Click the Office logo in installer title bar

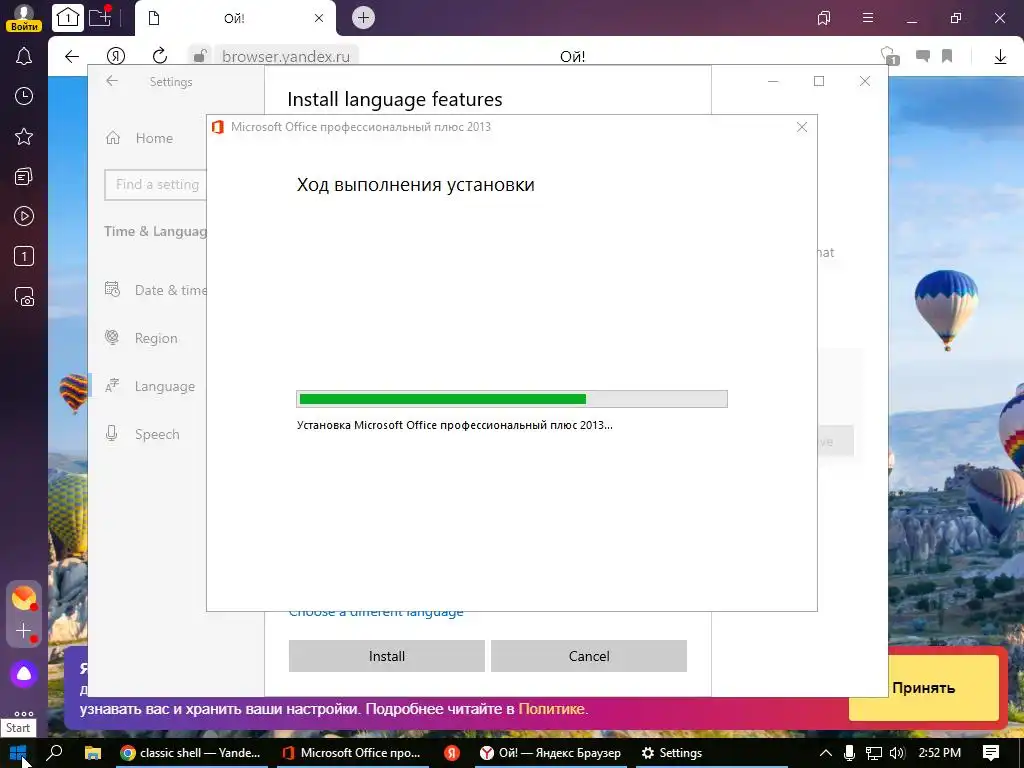(x=218, y=127)
